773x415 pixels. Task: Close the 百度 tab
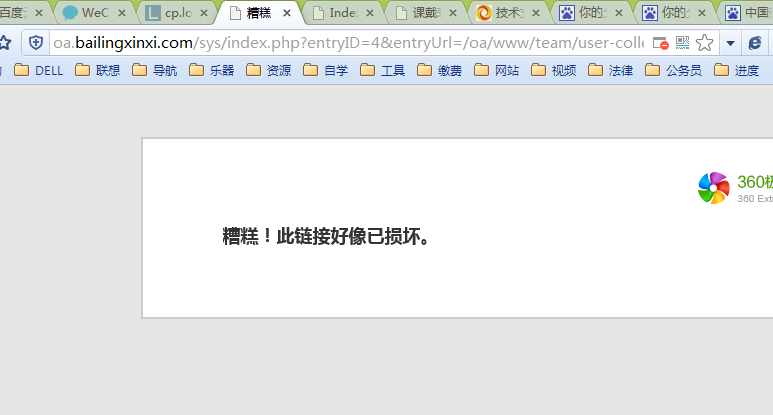39,13
